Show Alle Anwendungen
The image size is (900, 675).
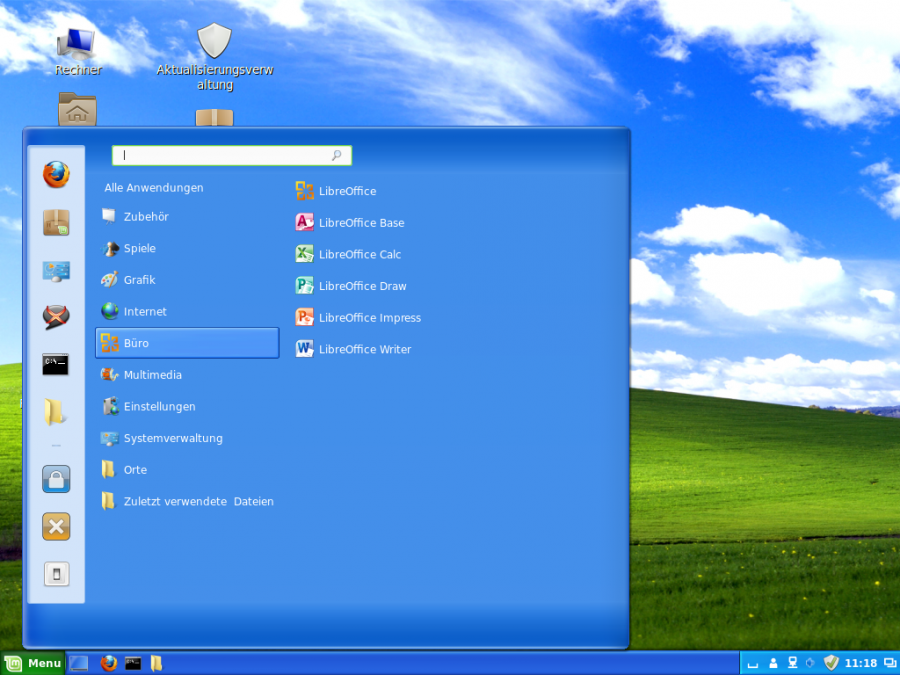[153, 187]
